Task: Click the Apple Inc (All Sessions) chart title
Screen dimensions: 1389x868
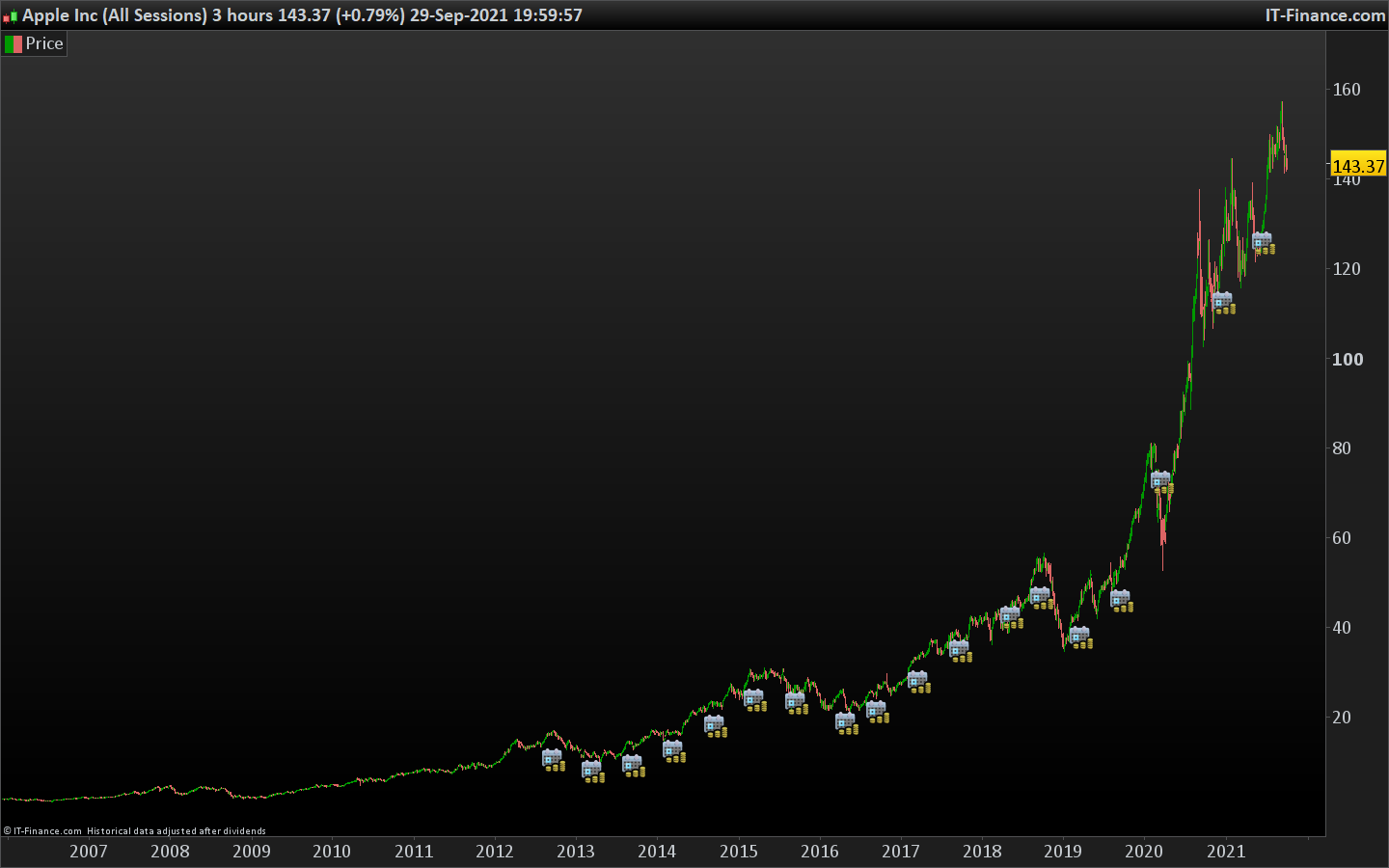Action: click(115, 15)
